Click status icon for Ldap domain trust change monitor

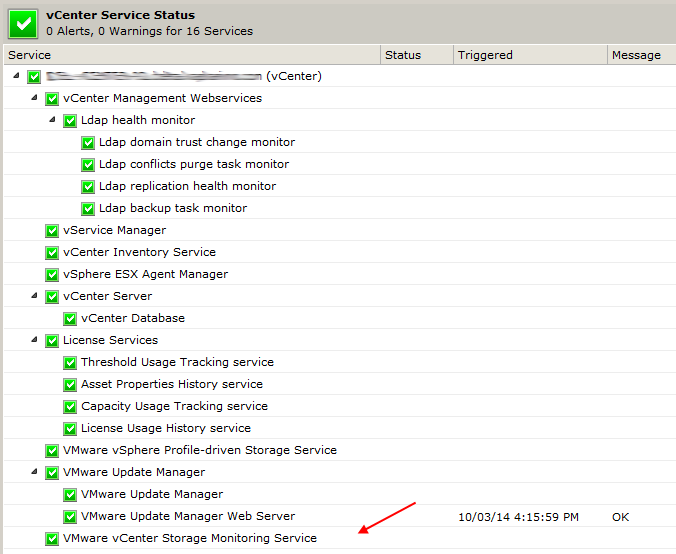[x=88, y=143]
